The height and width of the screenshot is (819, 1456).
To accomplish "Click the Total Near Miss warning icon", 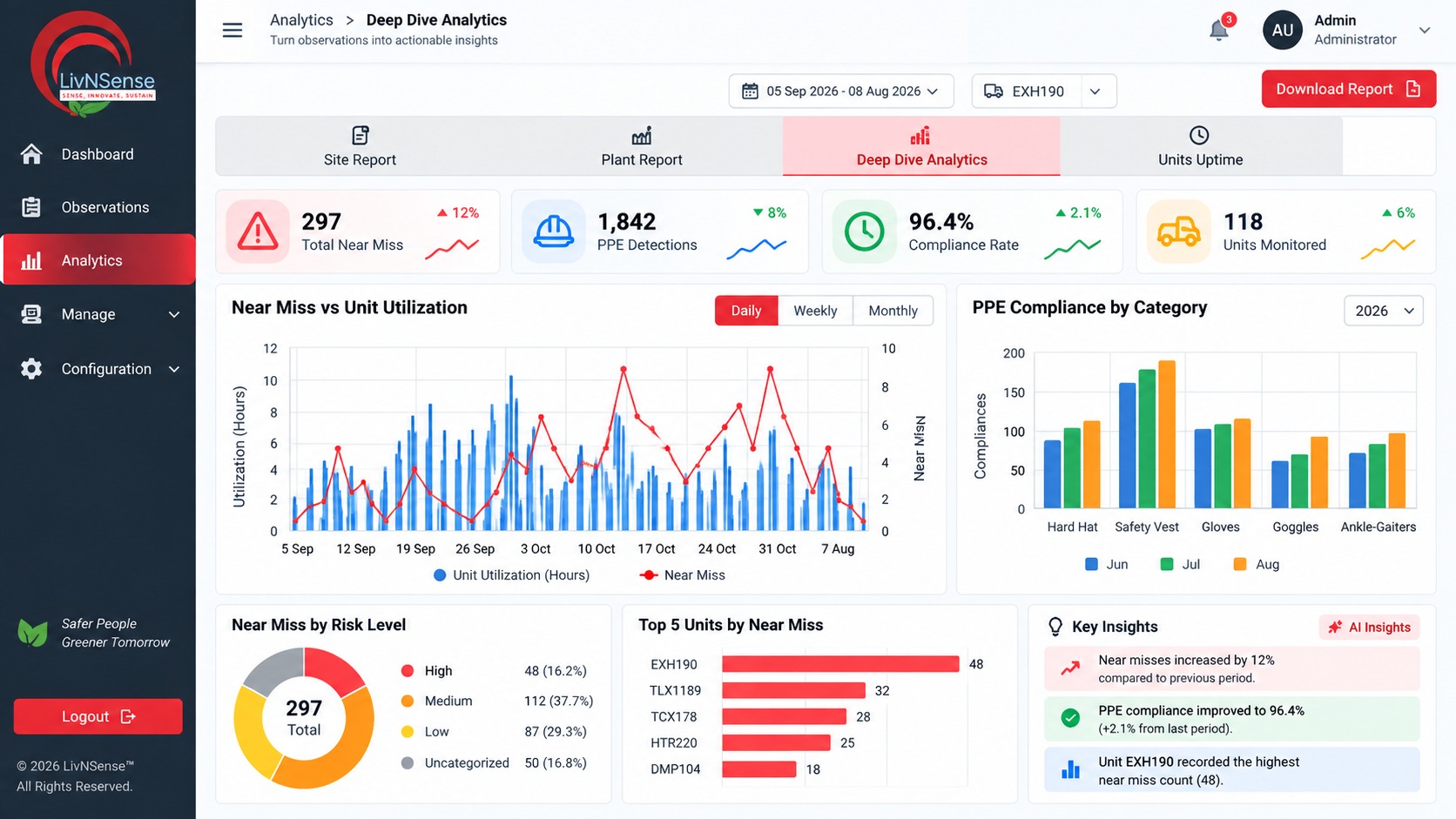I will click(258, 232).
